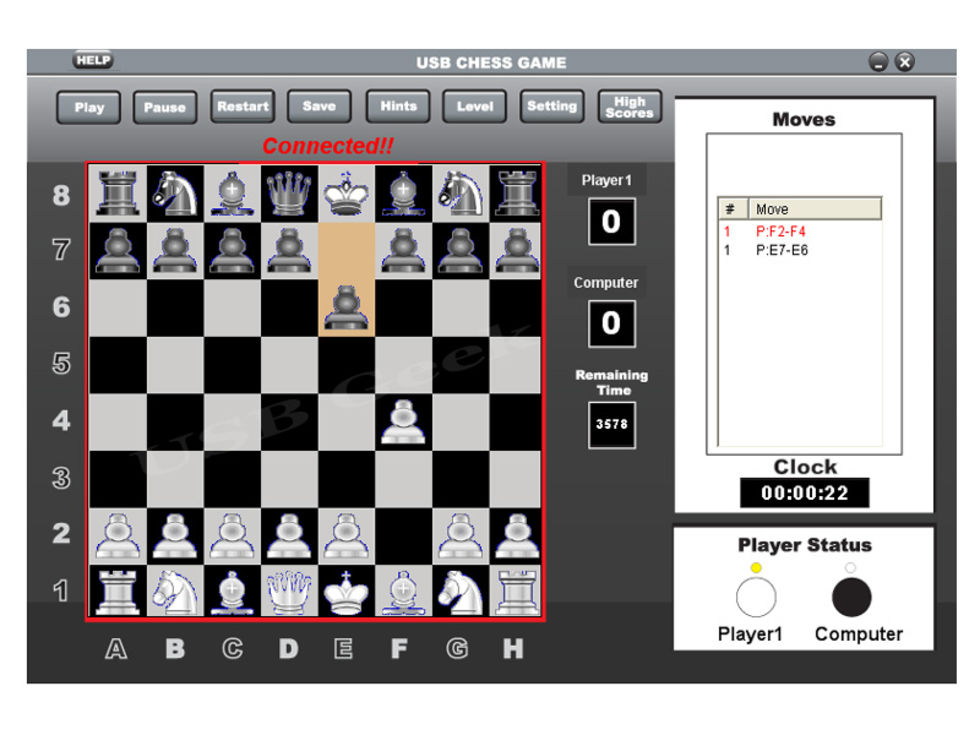The image size is (980, 735).
Task: Select the black knight on B8
Action: coord(175,193)
